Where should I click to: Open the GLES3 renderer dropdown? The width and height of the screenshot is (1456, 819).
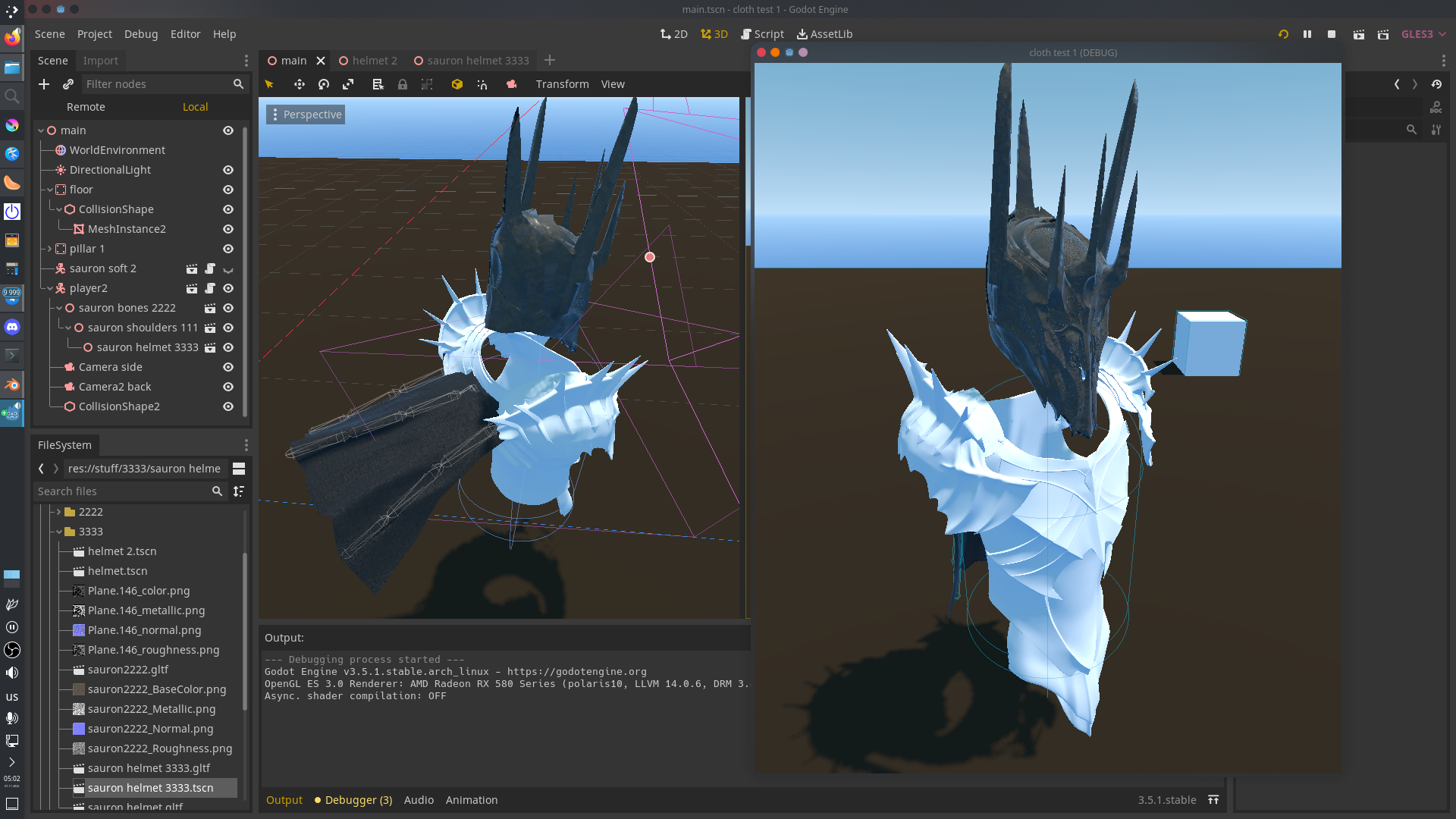click(x=1423, y=34)
